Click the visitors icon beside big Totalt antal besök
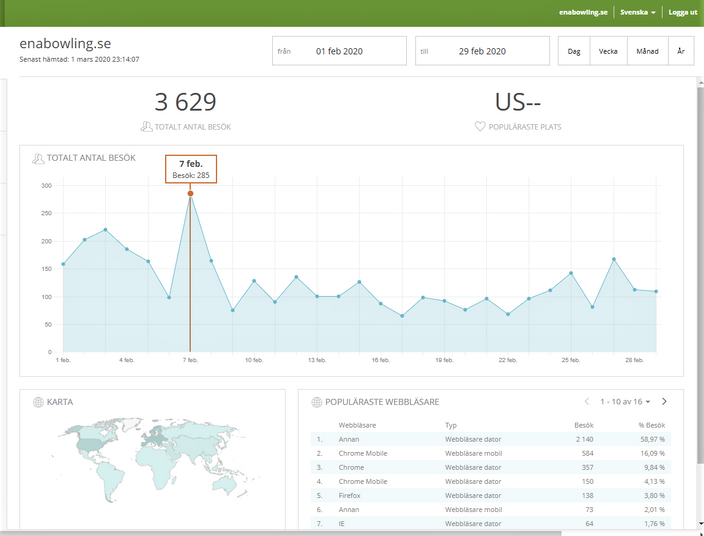This screenshot has width=704, height=536. (146, 127)
